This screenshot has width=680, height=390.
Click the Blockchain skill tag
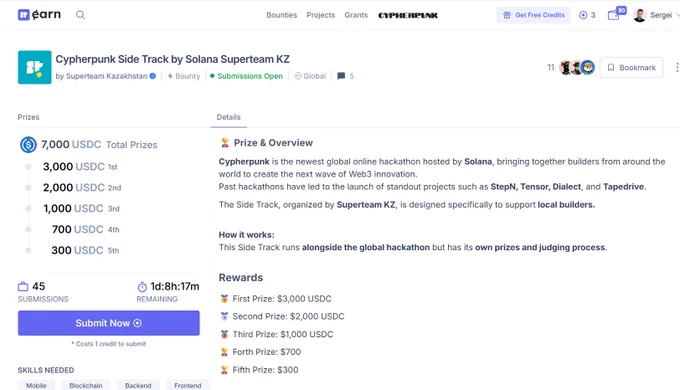click(85, 385)
